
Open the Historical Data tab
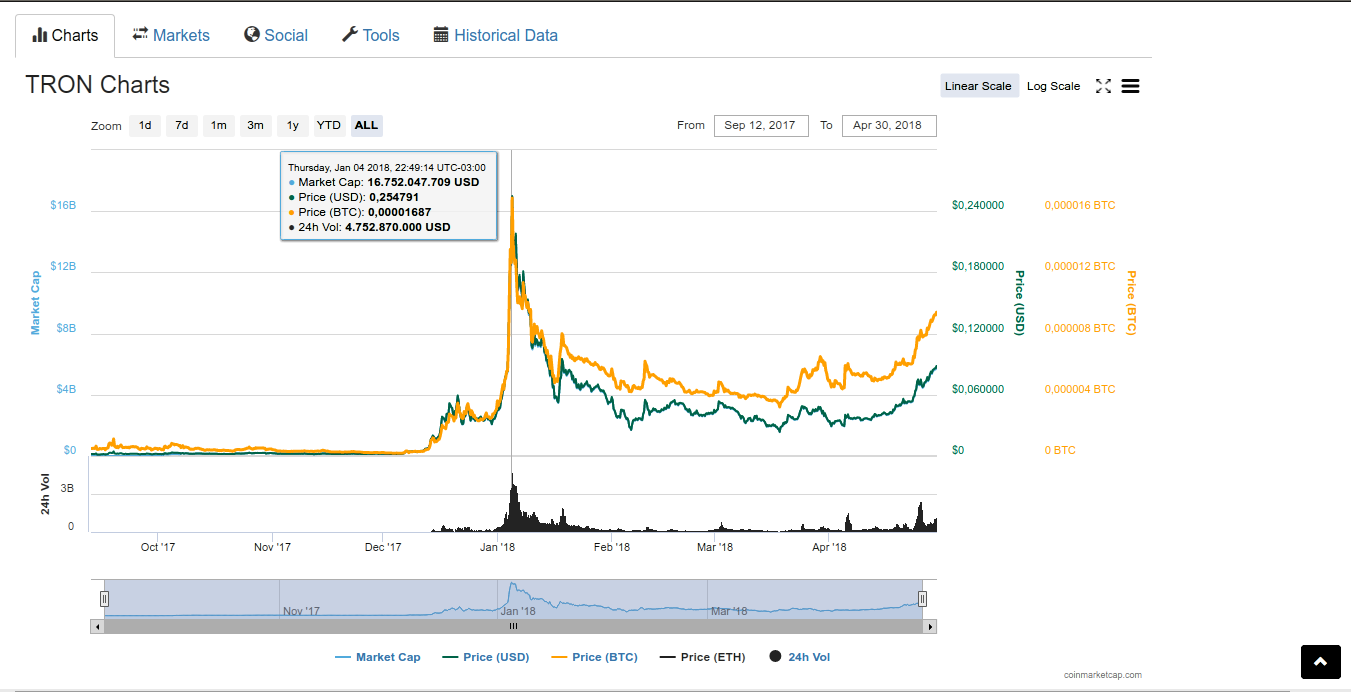point(495,35)
